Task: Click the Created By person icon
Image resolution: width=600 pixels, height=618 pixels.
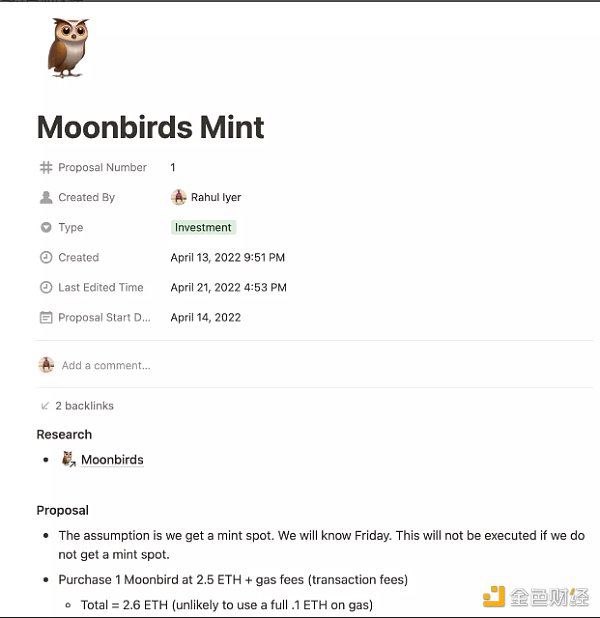Action: tap(46, 198)
